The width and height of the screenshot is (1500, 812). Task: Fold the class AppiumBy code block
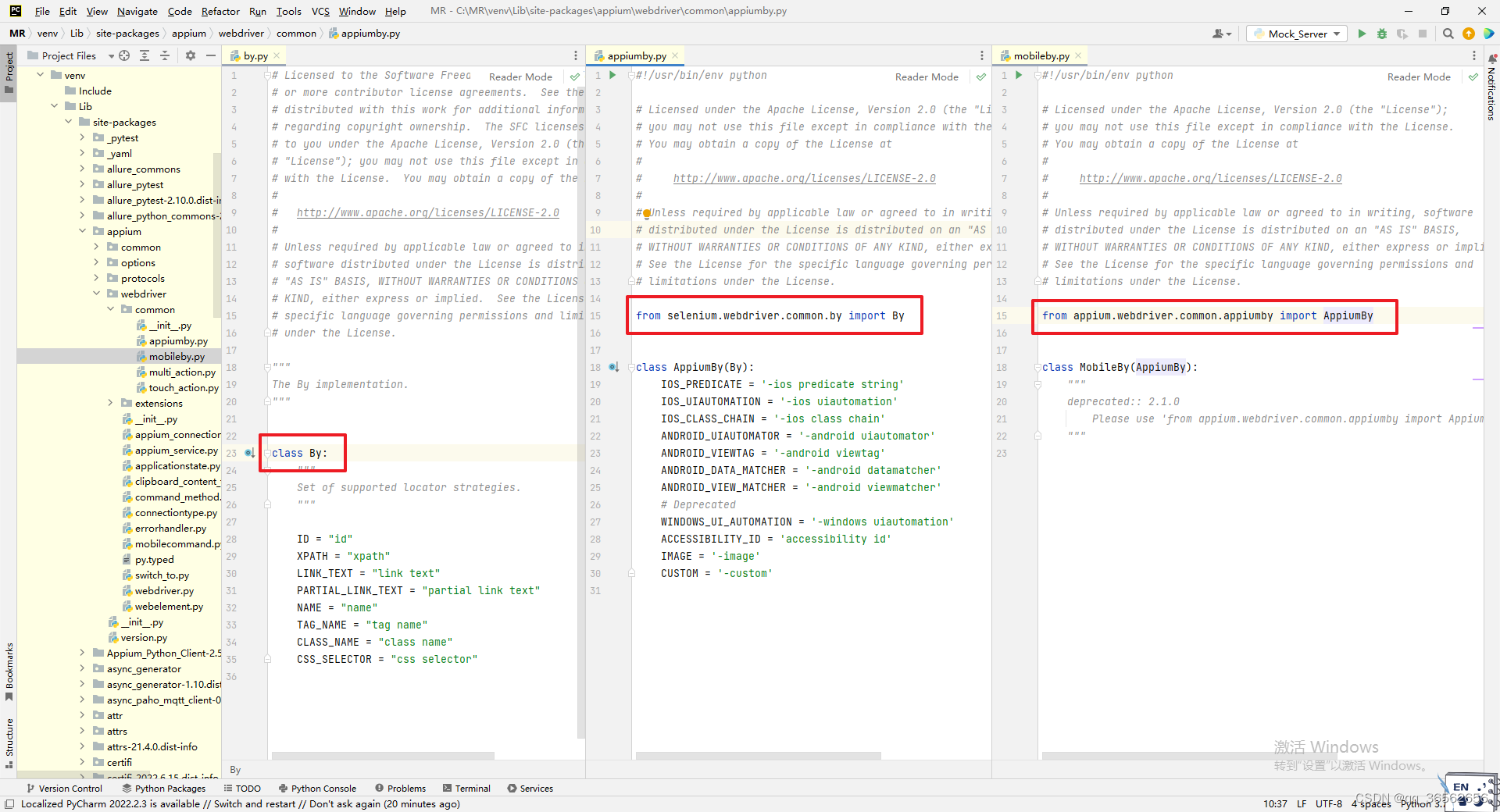[x=630, y=367]
